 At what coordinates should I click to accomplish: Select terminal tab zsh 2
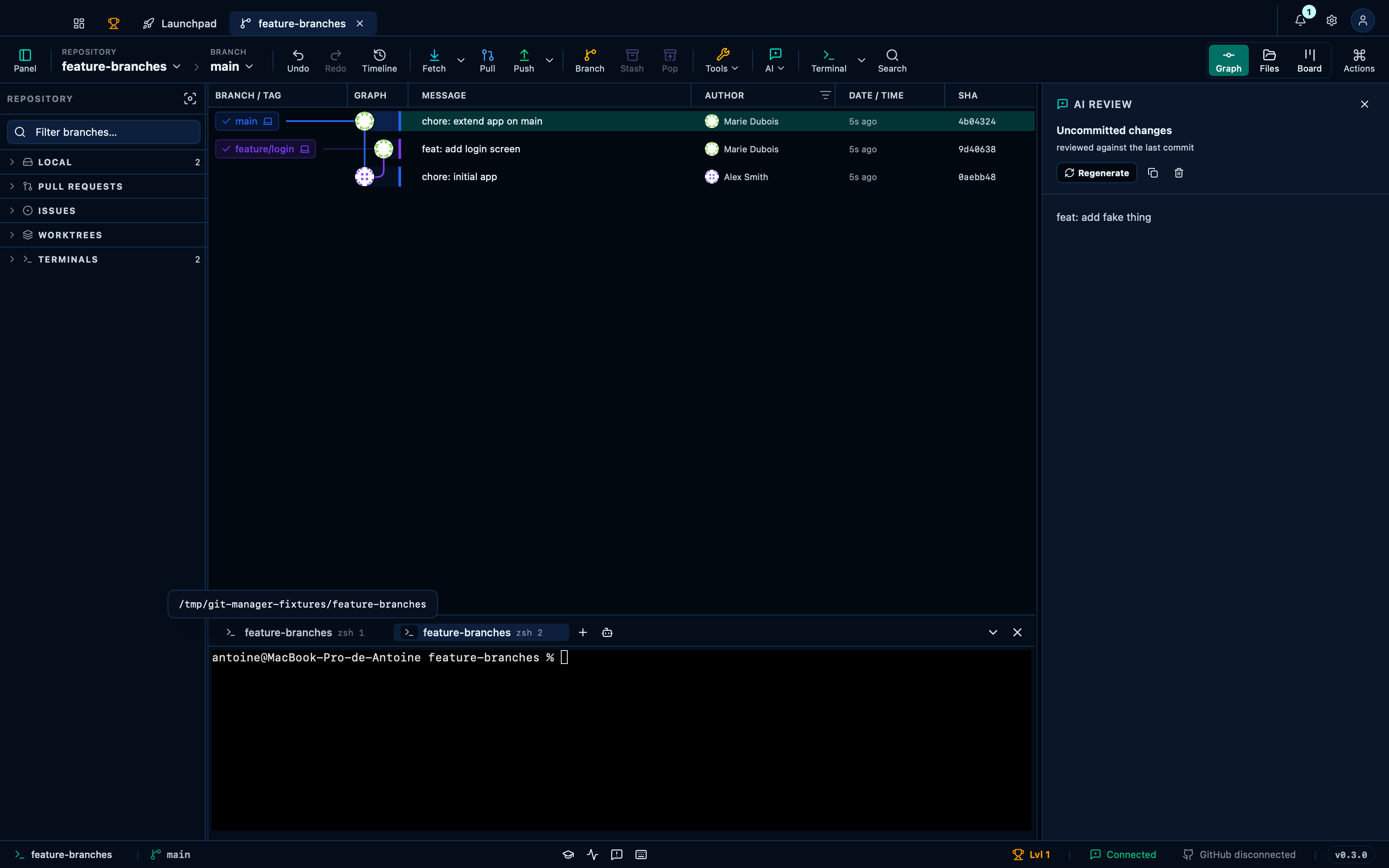click(x=481, y=633)
